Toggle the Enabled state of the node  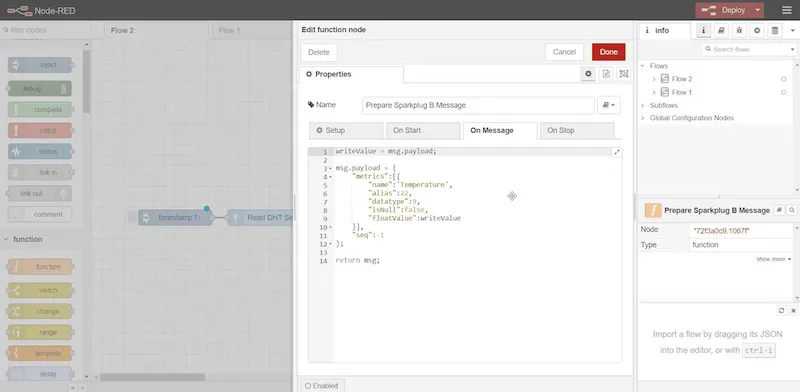point(321,386)
